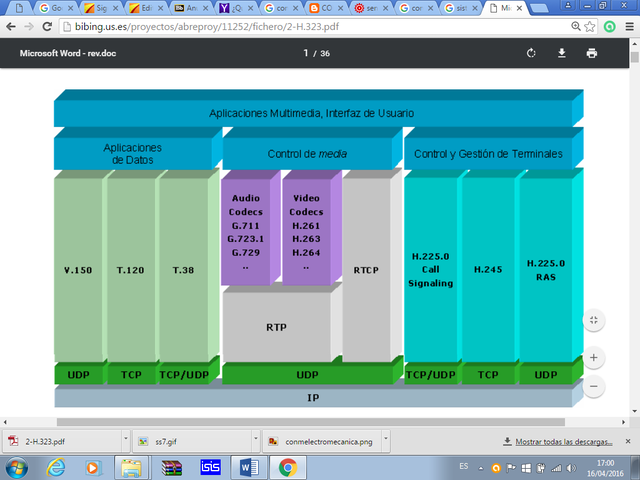Switch to the Edi browser tab
640x480 pixels.
pyautogui.click(x=145, y=8)
